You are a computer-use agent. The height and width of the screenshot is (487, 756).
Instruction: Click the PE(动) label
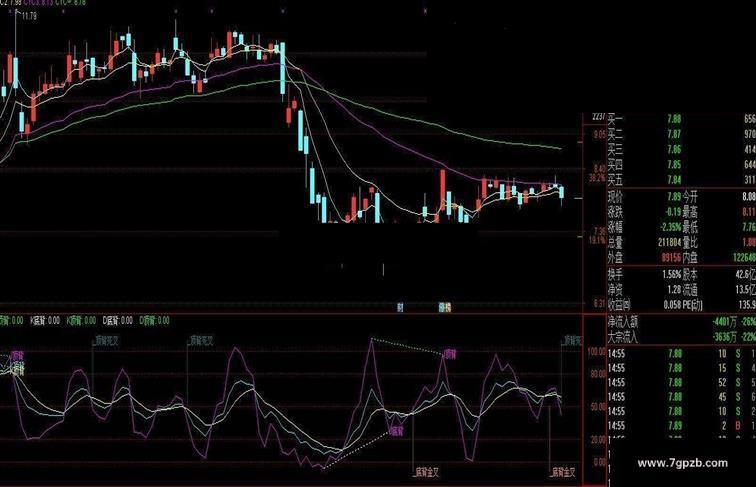pyautogui.click(x=693, y=305)
